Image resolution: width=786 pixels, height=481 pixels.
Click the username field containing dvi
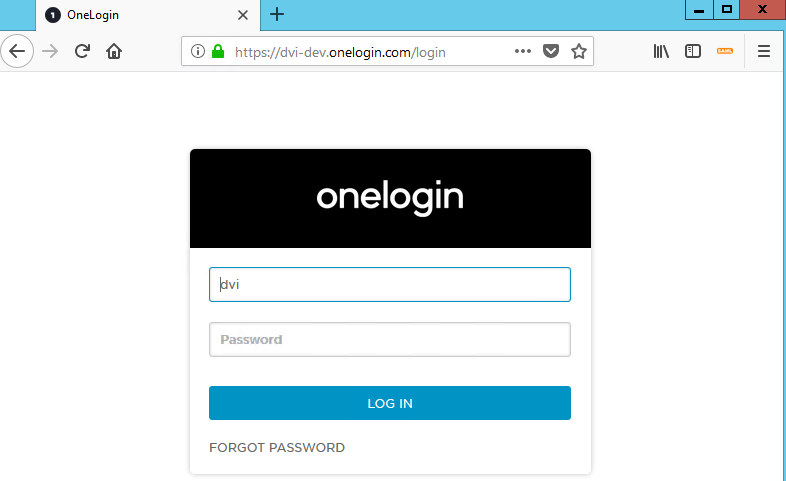point(389,285)
